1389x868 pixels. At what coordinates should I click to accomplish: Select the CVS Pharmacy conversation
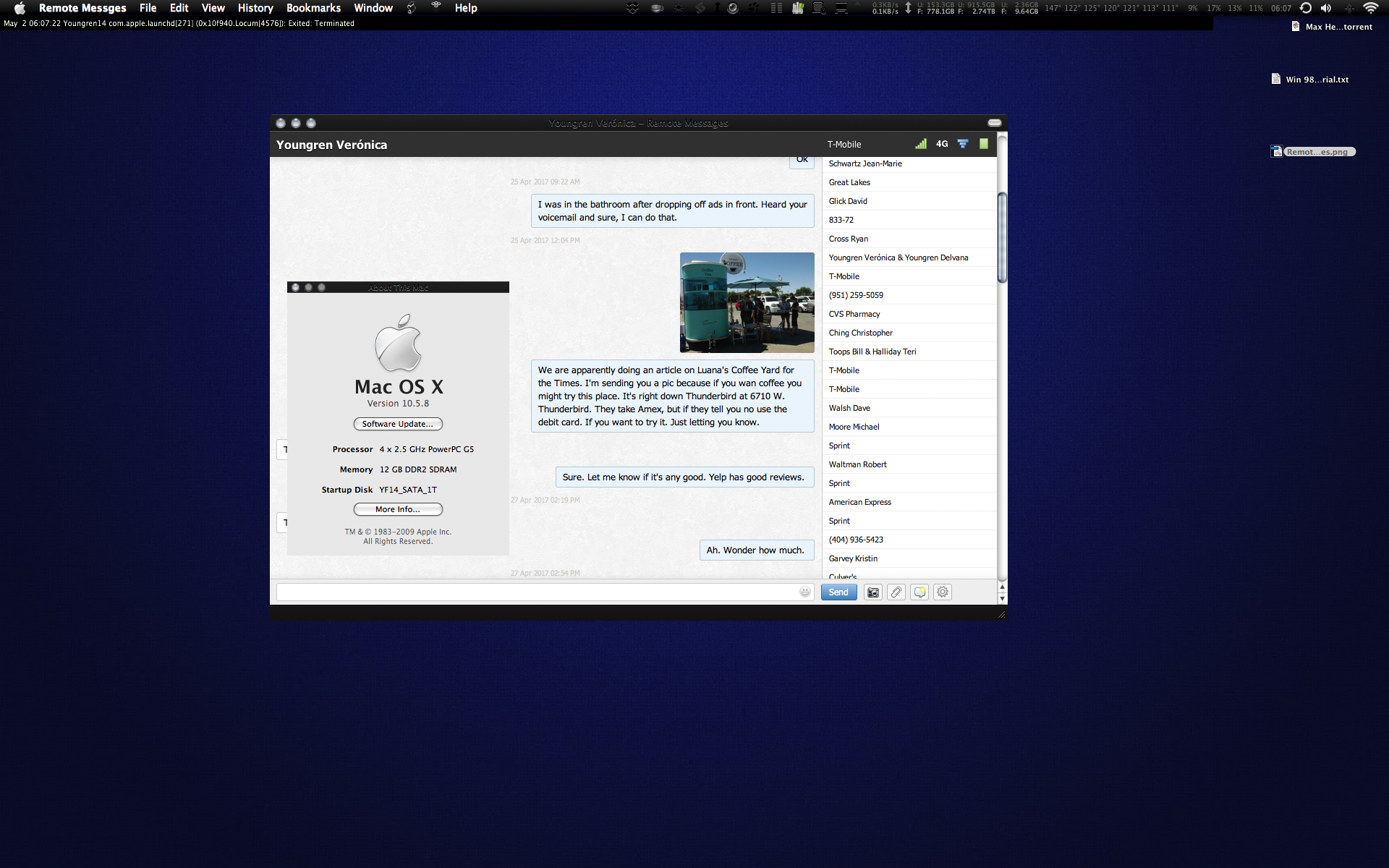[x=909, y=314]
